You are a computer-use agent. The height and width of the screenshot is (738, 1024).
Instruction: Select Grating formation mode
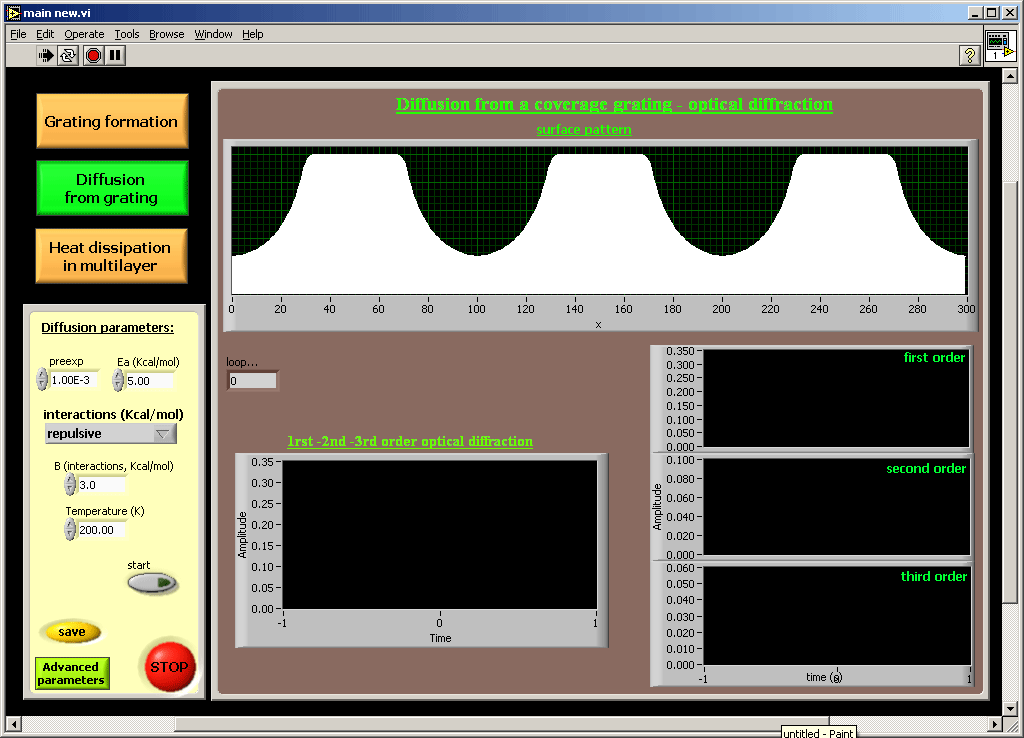(x=112, y=121)
